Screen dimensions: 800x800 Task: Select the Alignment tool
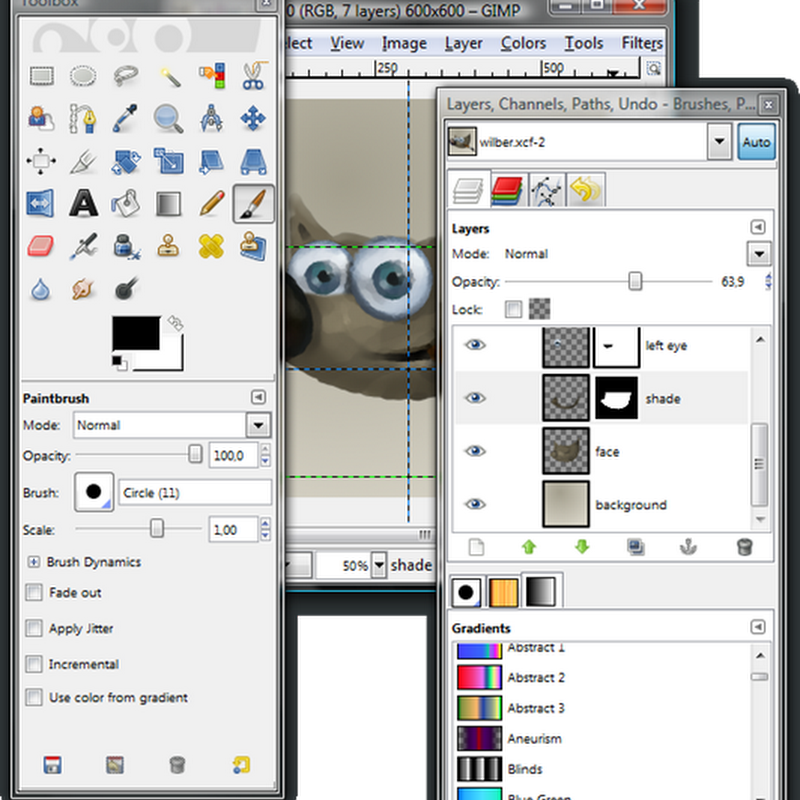[x=41, y=161]
